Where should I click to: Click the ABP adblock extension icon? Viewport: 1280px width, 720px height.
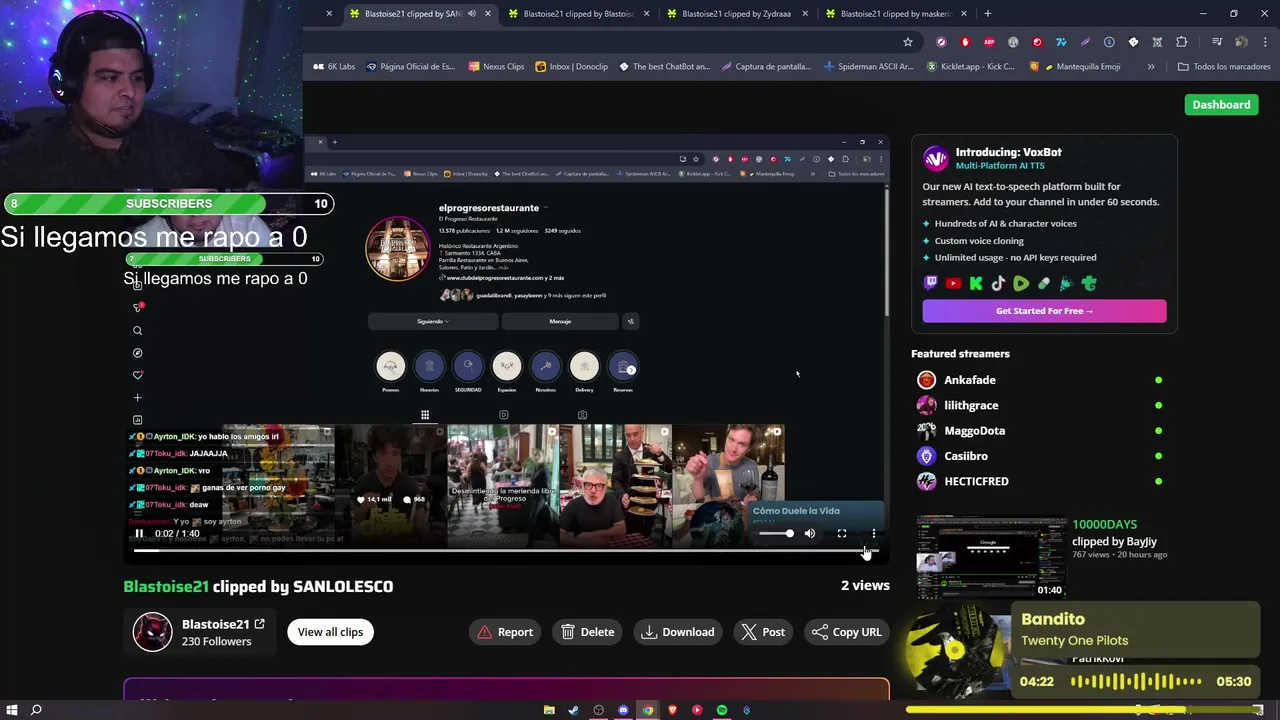point(989,42)
